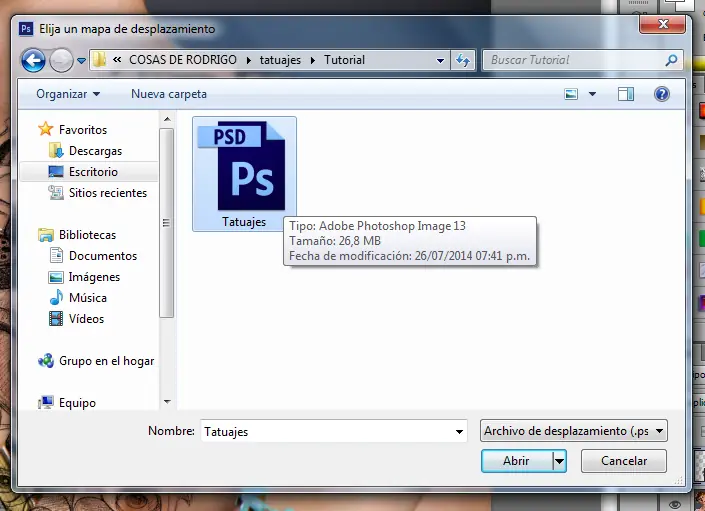Select COSAS DE RODRIGO in address path
Image resolution: width=705 pixels, height=511 pixels.
click(183, 60)
